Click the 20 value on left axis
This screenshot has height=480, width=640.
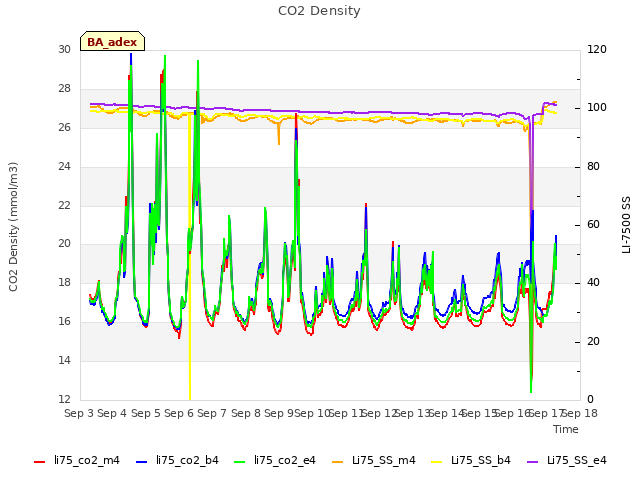[64, 244]
